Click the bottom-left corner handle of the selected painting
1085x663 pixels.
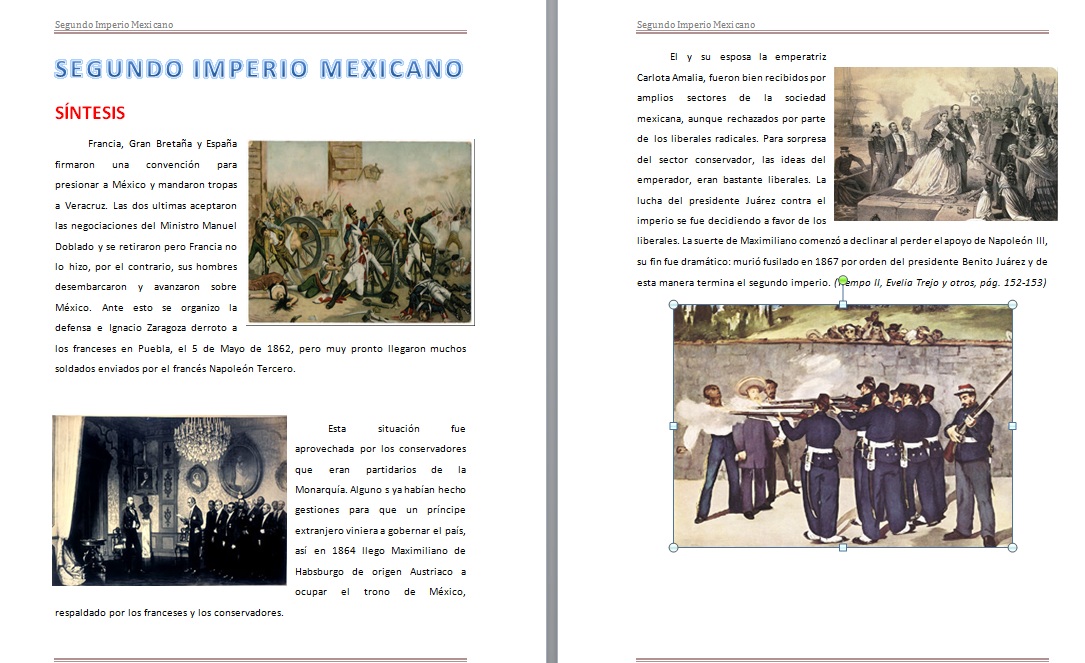[674, 547]
